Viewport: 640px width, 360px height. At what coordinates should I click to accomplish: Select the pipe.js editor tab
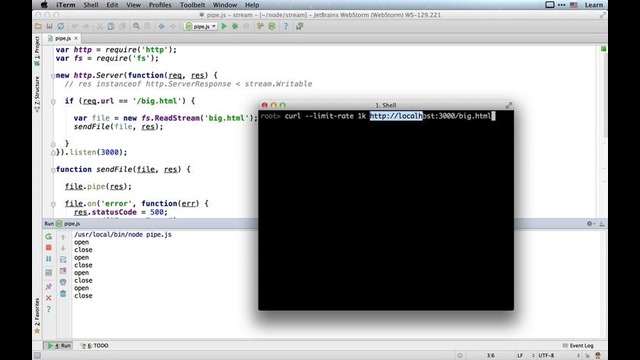62,38
